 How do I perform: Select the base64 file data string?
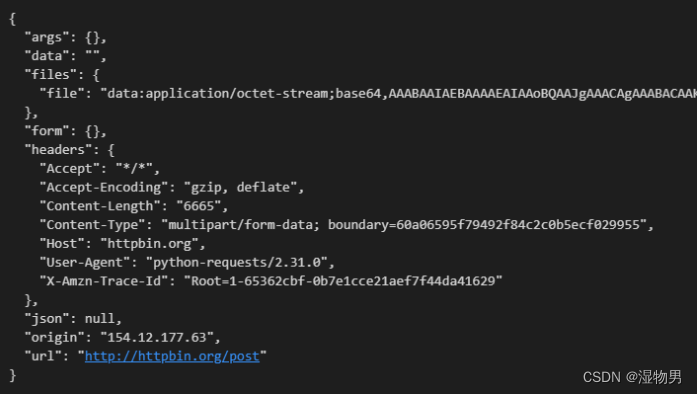398,94
